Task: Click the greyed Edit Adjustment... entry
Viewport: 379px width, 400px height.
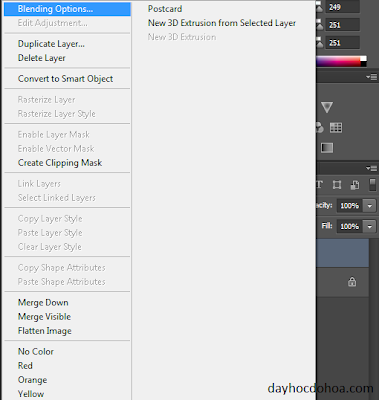Action: [x=53, y=23]
